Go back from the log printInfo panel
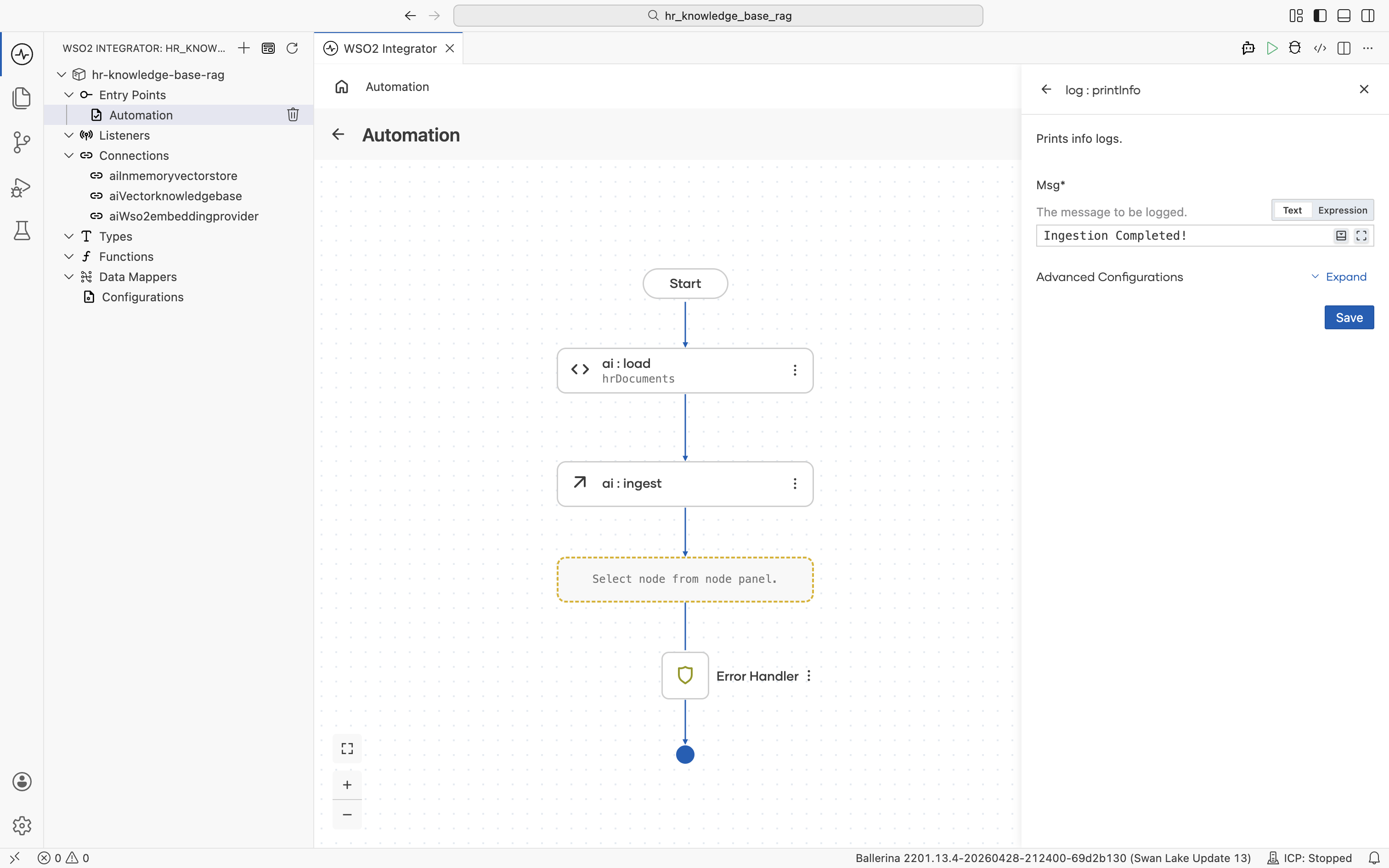 [1046, 90]
